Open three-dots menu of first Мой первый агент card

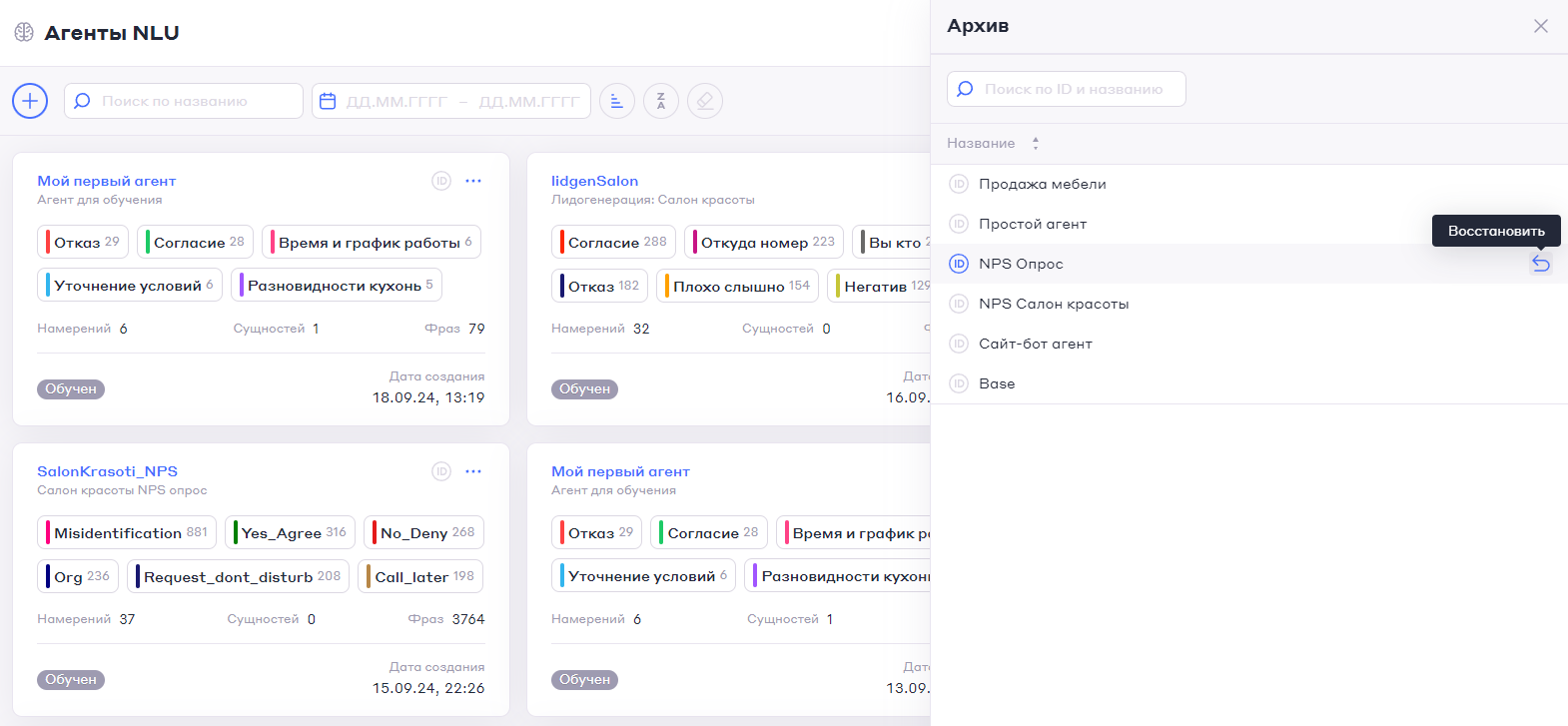(x=473, y=181)
